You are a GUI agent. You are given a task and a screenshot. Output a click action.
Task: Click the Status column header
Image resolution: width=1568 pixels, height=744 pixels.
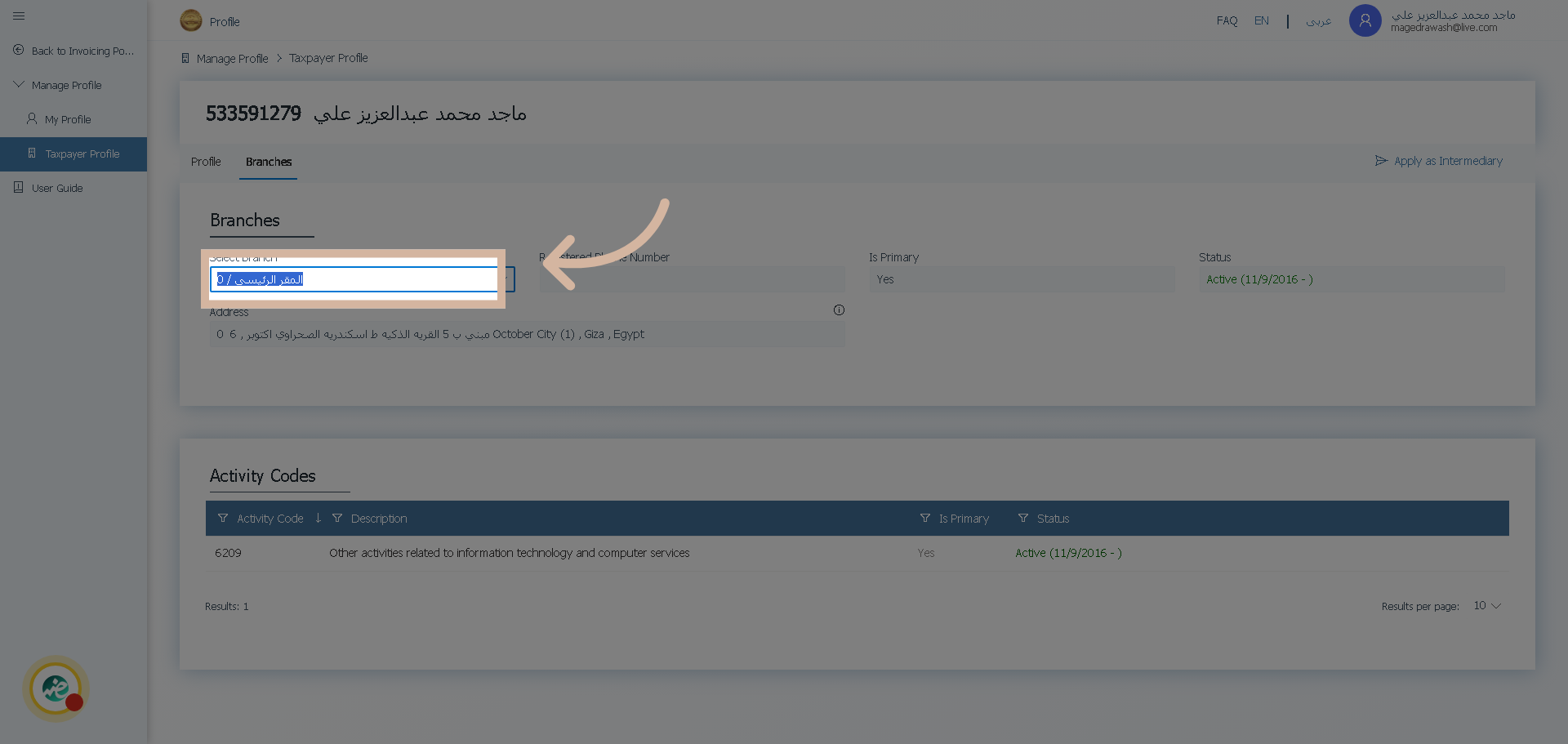tap(1053, 519)
